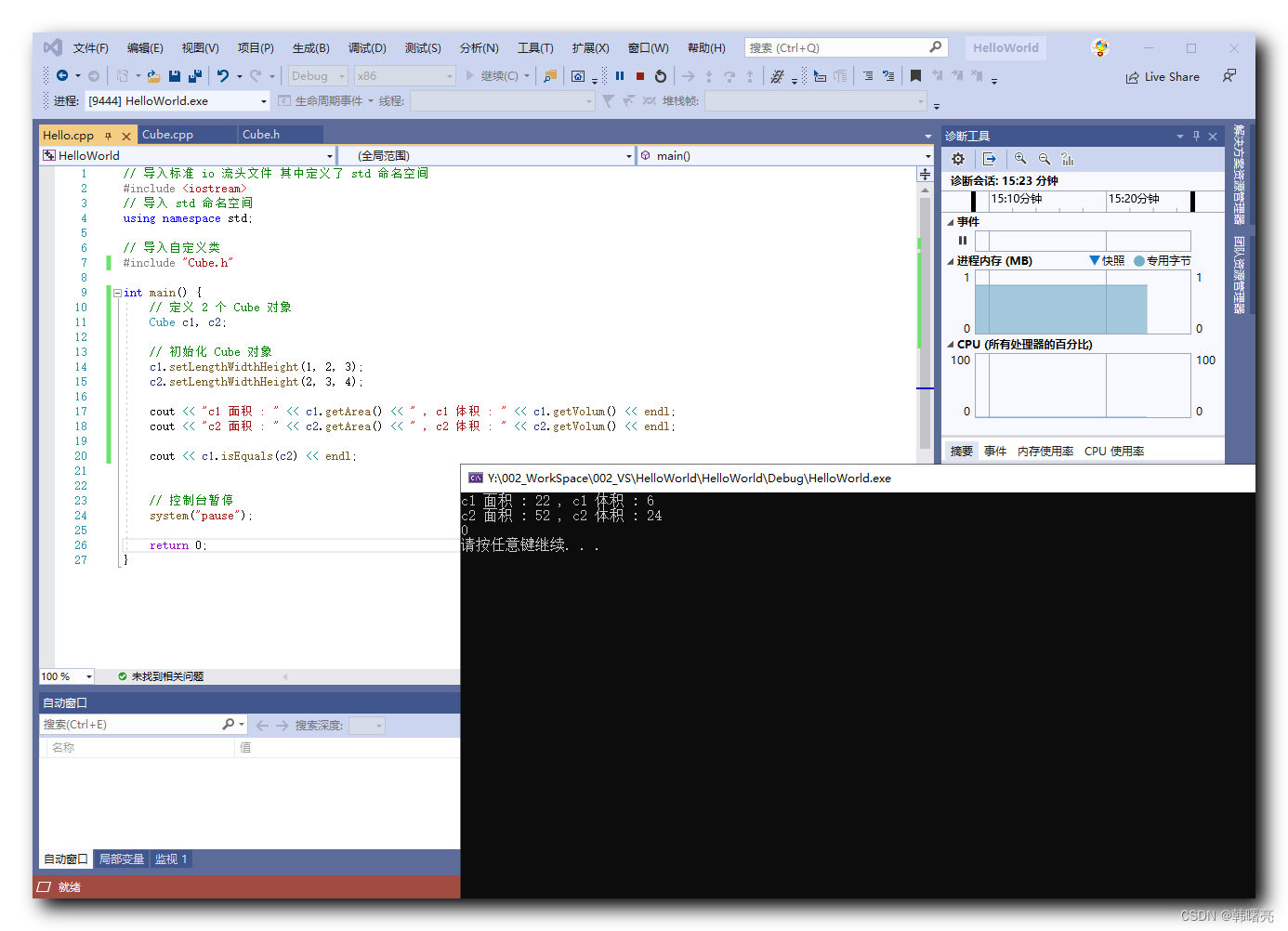The image size is (1288, 931).
Task: Close the Diagnostic Tools panel
Action: (1213, 136)
